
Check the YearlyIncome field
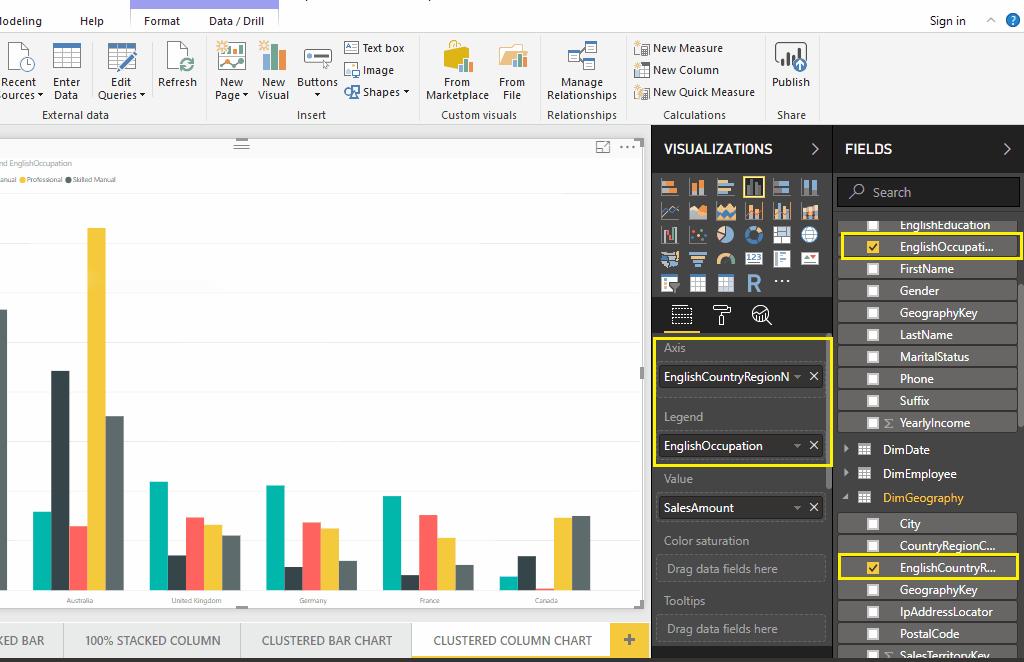coord(872,422)
